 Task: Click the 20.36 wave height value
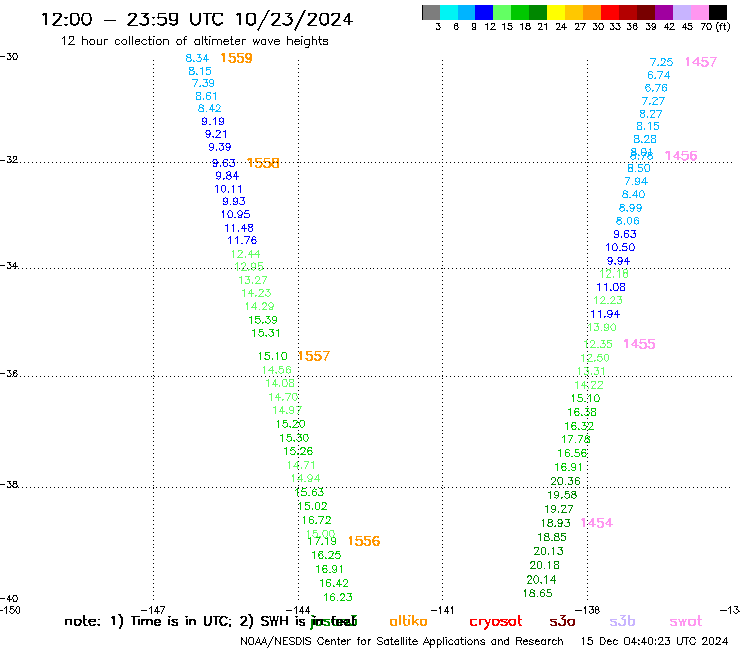coord(565,481)
